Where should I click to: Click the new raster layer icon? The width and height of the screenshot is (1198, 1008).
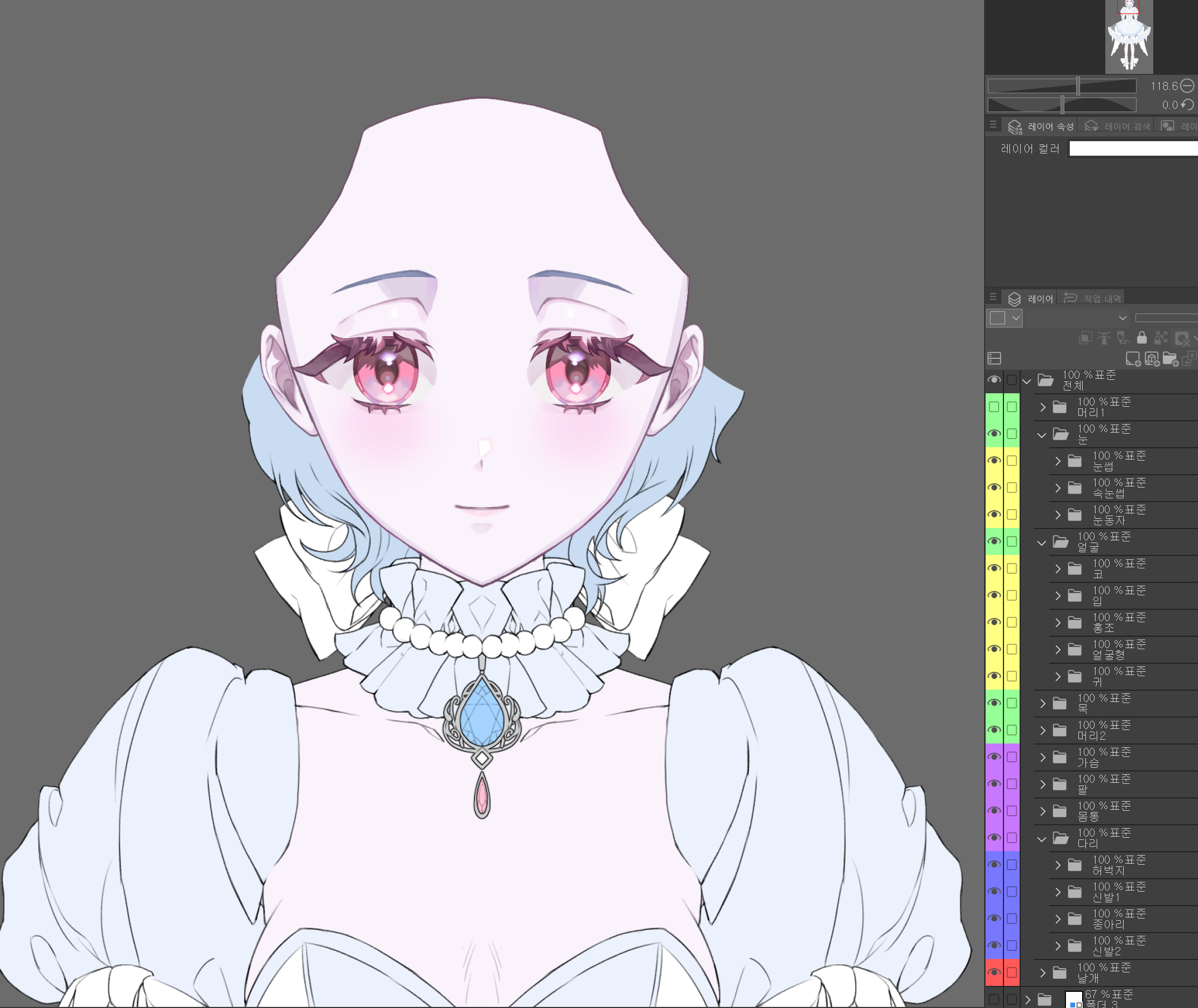pyautogui.click(x=1132, y=359)
